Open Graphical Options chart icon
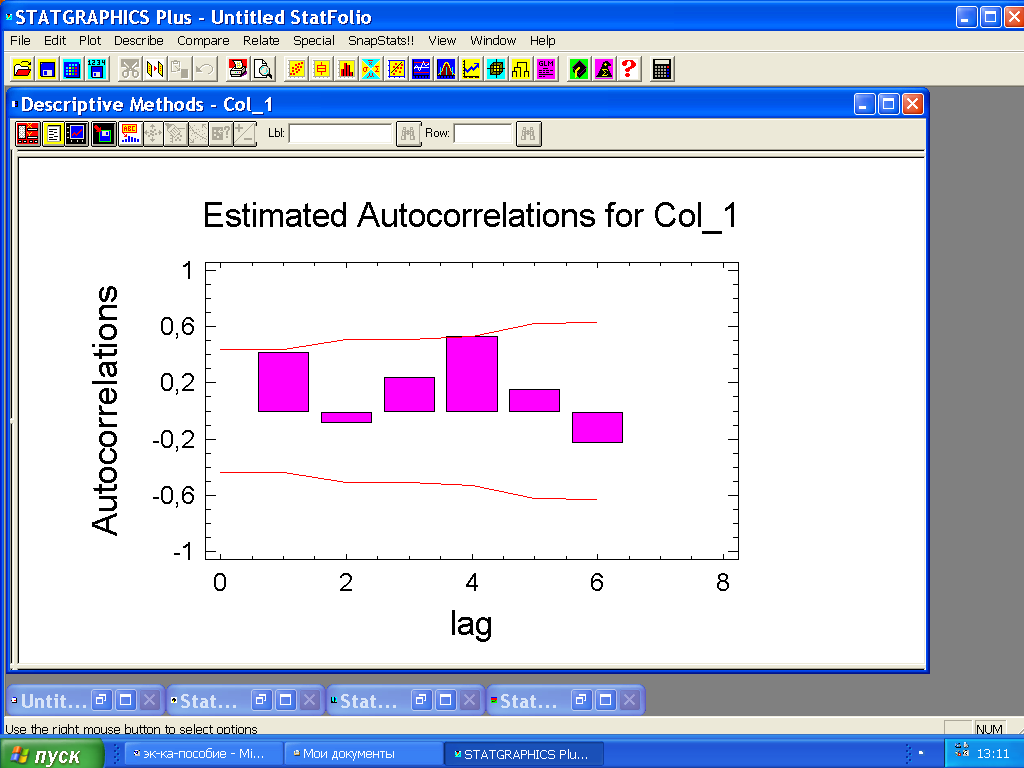This screenshot has height=768, width=1024. pos(77,134)
